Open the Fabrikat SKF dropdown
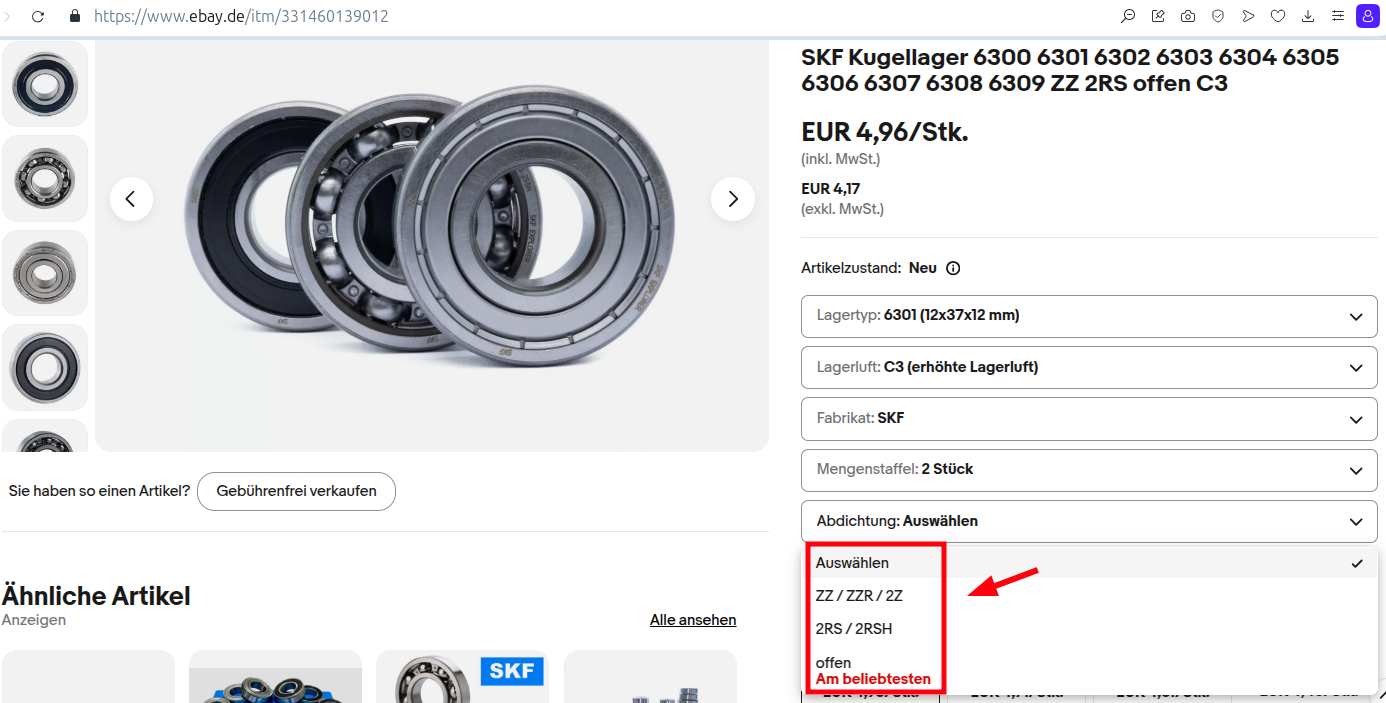 (1089, 419)
